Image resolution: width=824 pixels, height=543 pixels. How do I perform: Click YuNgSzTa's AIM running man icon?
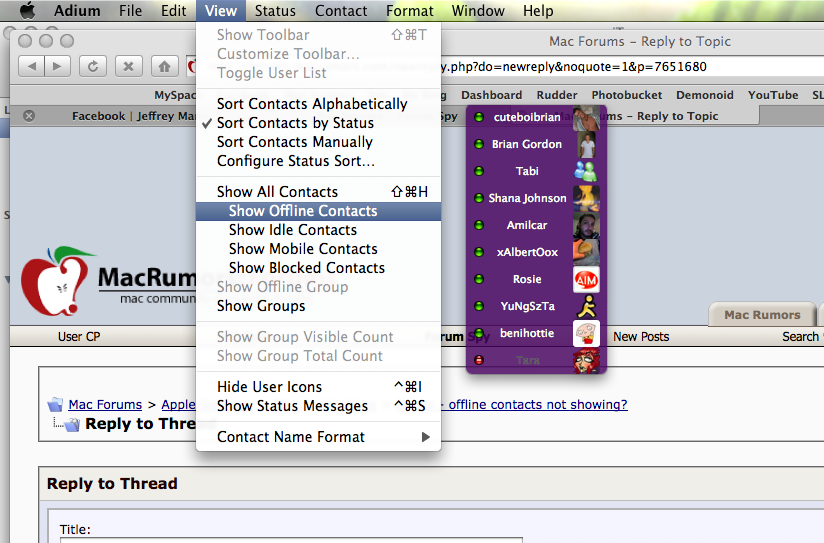tap(586, 306)
